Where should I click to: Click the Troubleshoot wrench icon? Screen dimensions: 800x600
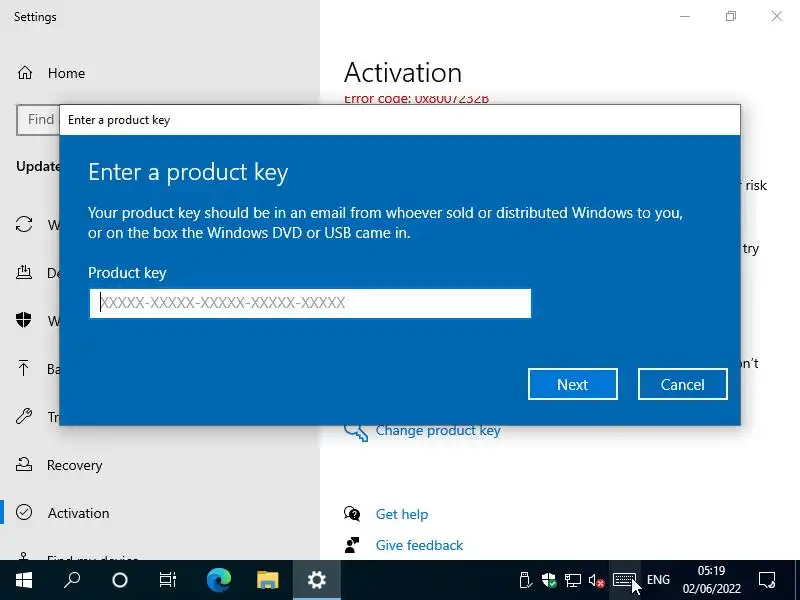pos(24,416)
